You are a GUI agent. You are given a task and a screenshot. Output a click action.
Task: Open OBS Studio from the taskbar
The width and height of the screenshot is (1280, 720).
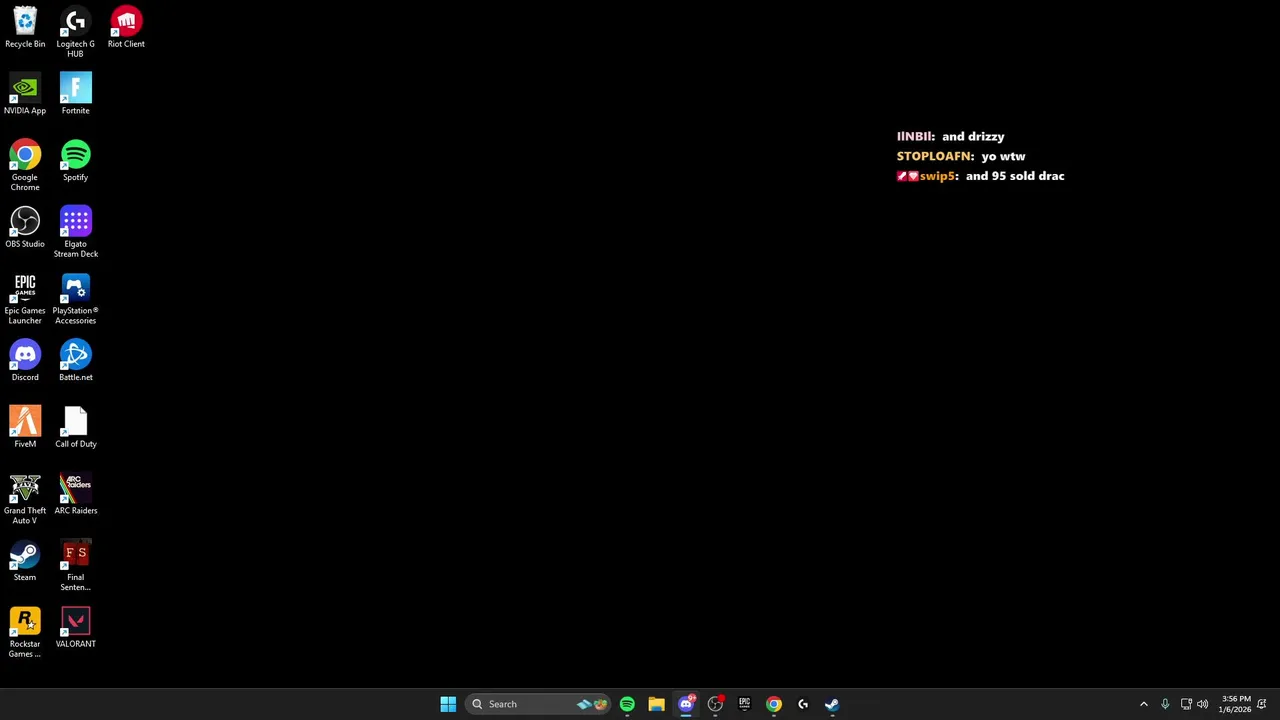(x=715, y=704)
